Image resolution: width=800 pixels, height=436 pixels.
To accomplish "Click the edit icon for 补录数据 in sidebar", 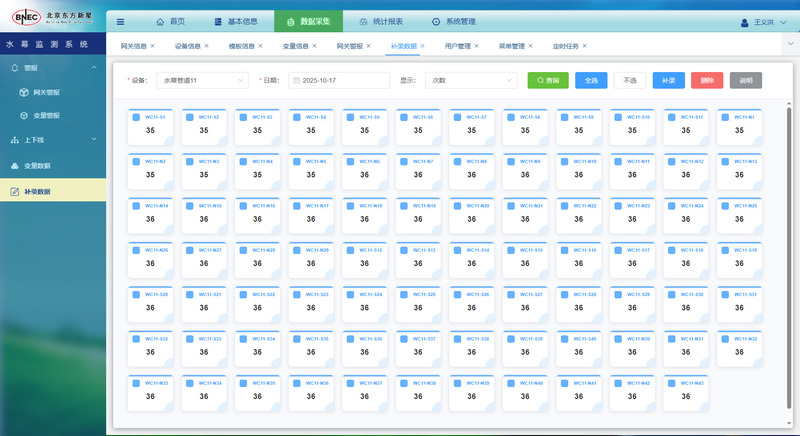I will tap(15, 191).
